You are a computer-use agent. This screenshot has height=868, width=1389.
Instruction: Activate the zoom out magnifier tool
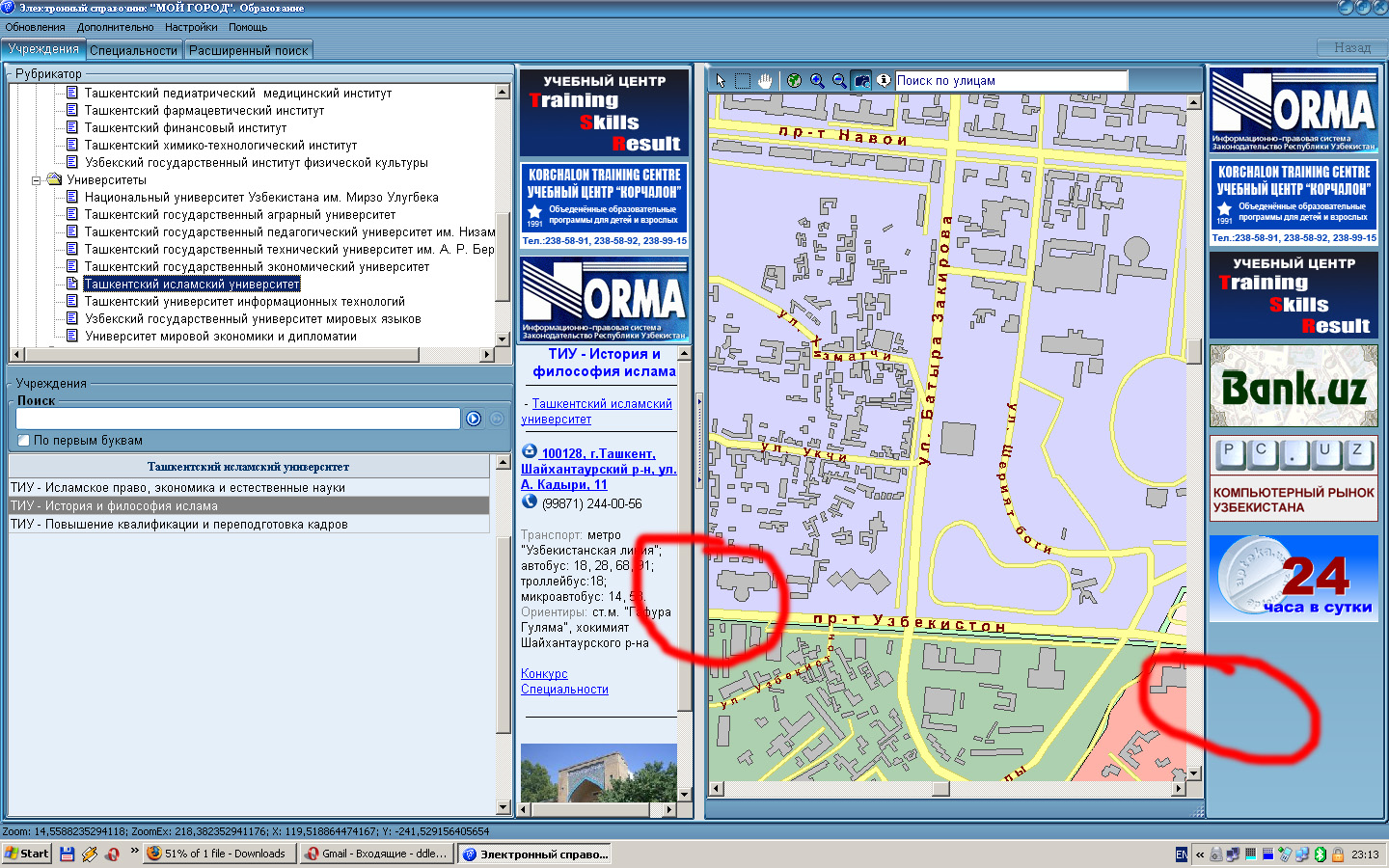coord(839,81)
